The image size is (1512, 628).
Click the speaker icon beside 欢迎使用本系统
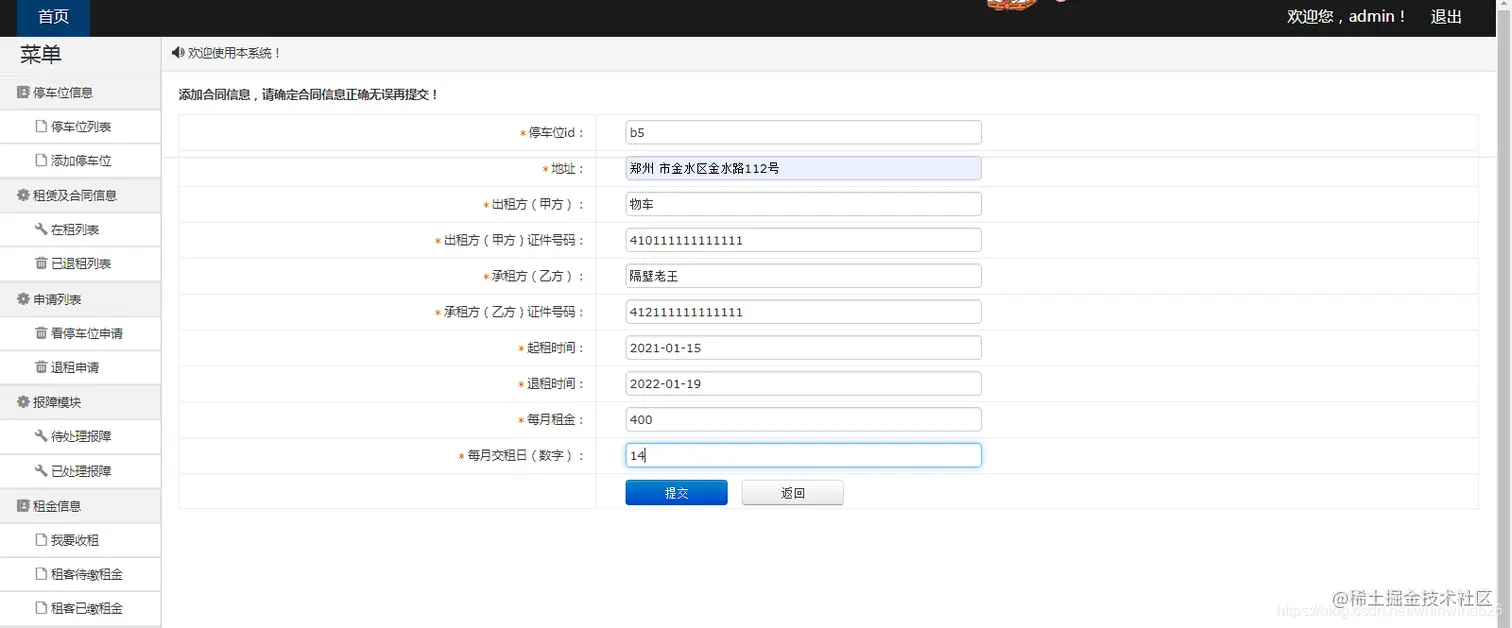coord(178,53)
